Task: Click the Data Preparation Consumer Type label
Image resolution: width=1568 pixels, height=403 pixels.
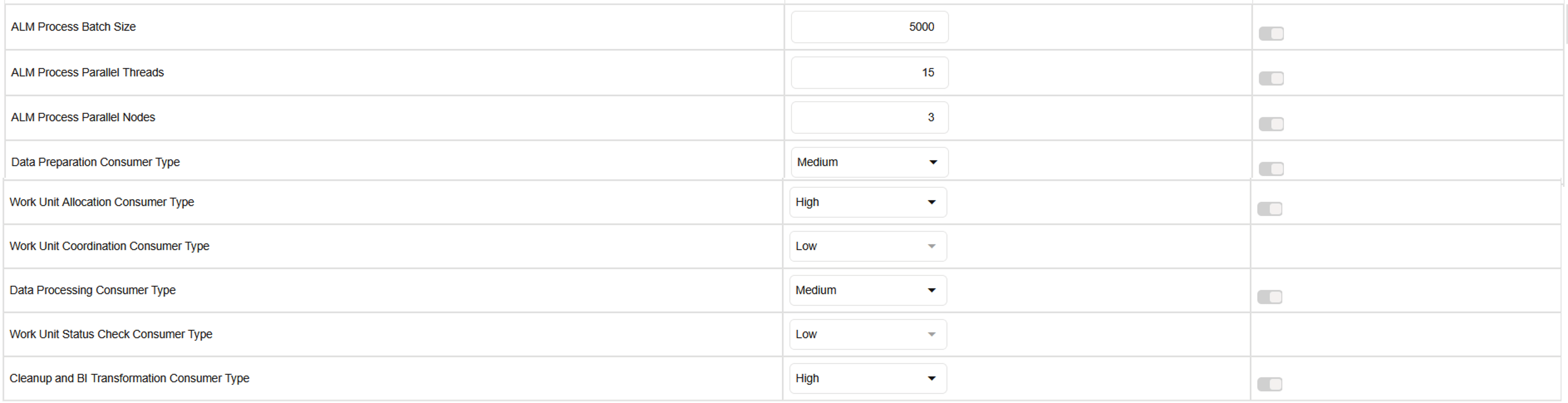Action: [96, 163]
